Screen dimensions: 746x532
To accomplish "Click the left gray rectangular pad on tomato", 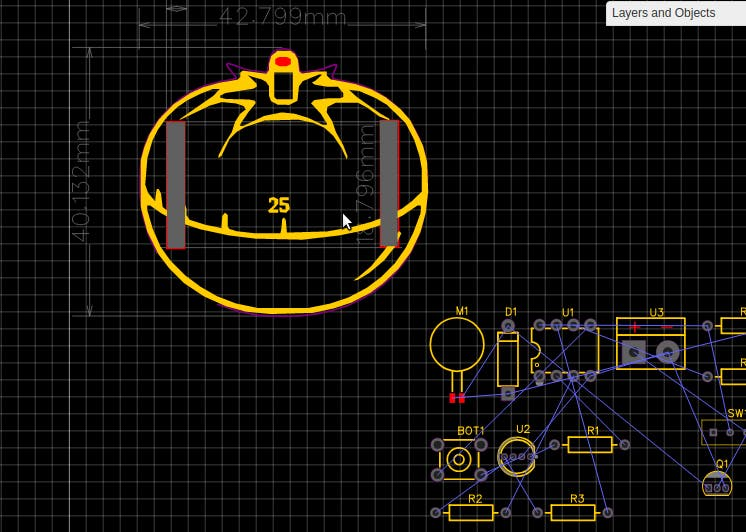I will click(176, 185).
